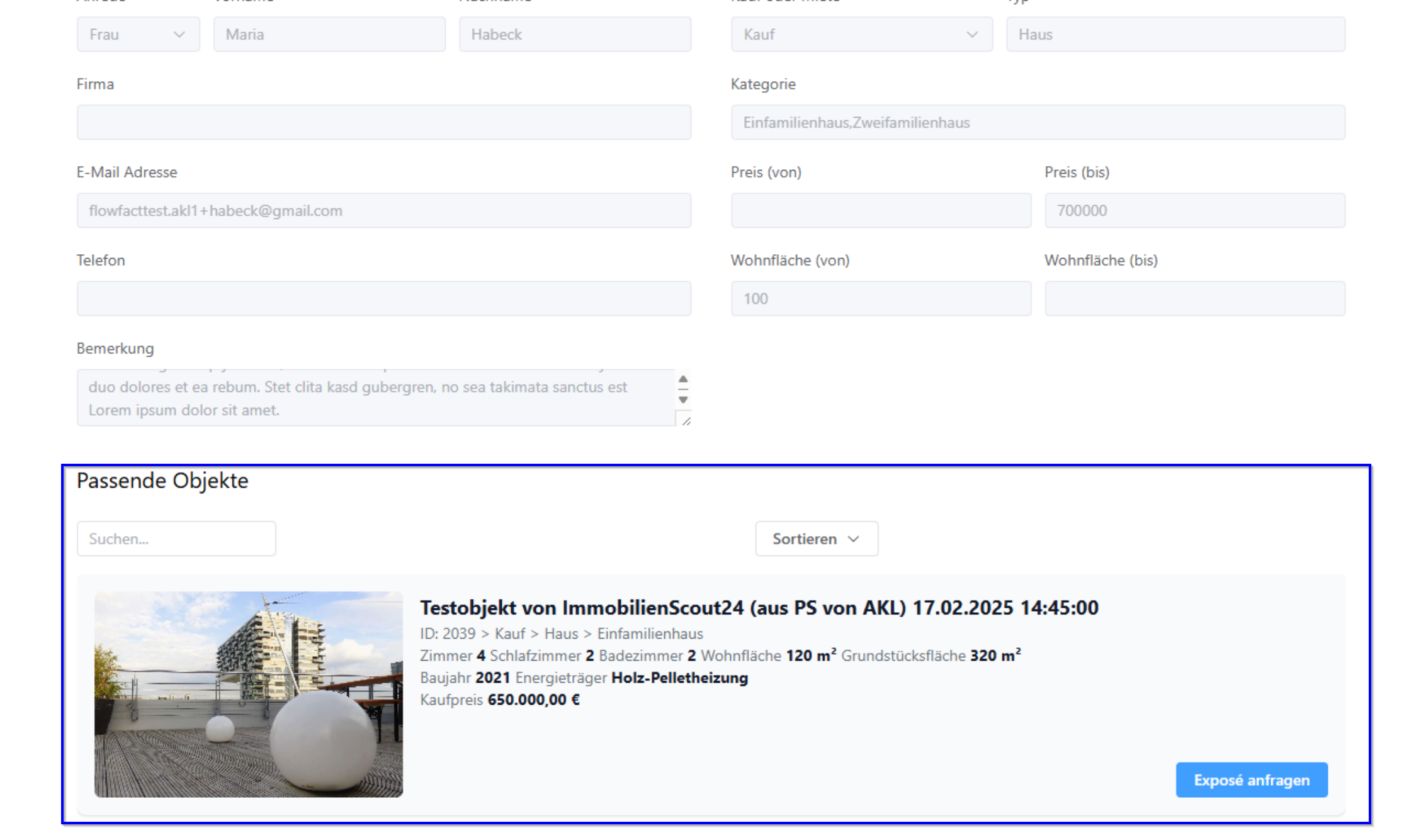
Task: Focus the Telefon input field
Action: coord(383,299)
